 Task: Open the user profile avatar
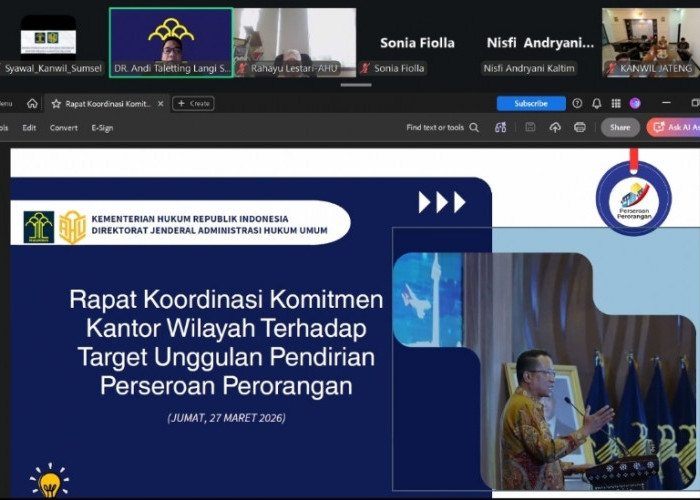tap(635, 104)
